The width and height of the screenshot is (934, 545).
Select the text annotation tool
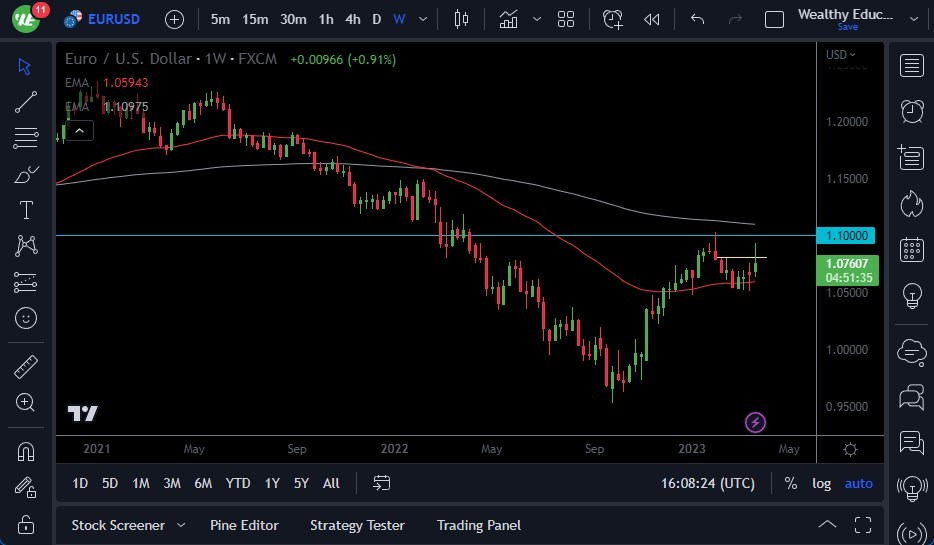(x=26, y=210)
